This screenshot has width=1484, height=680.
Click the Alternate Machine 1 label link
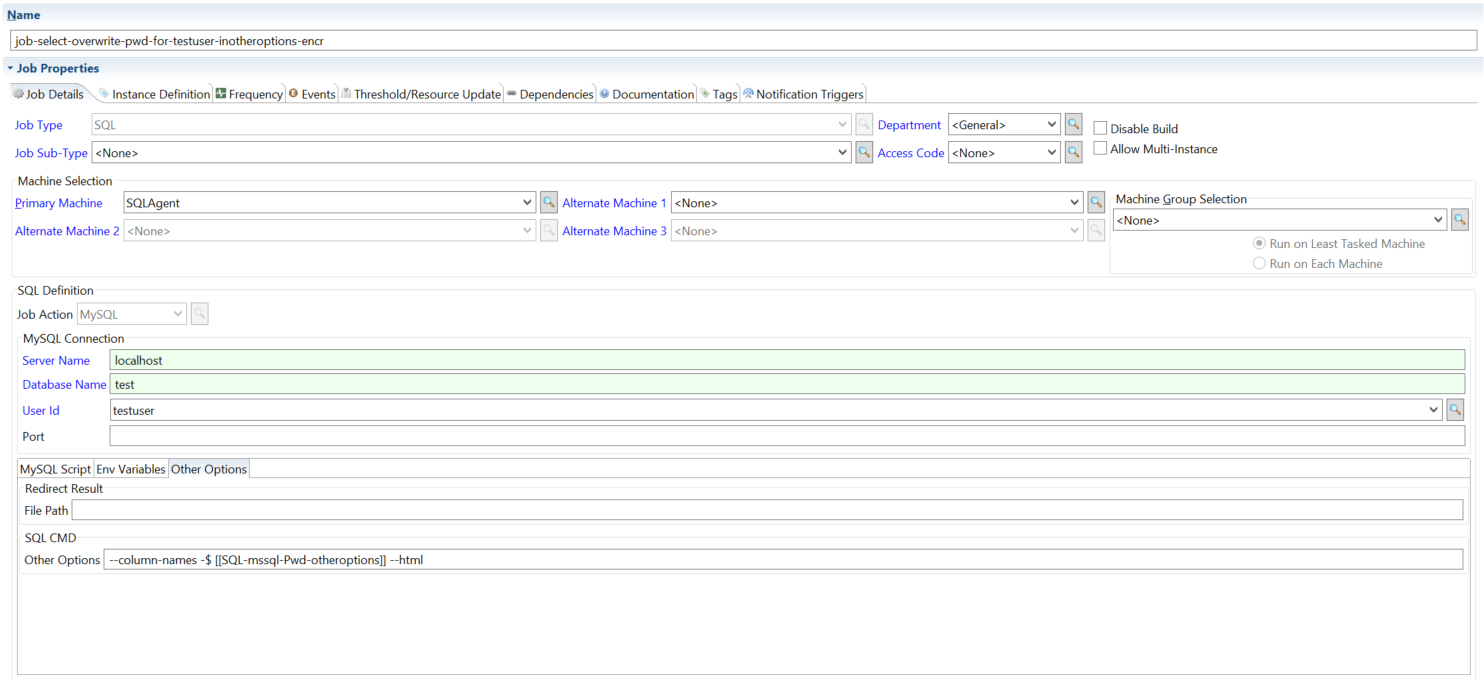click(x=615, y=203)
